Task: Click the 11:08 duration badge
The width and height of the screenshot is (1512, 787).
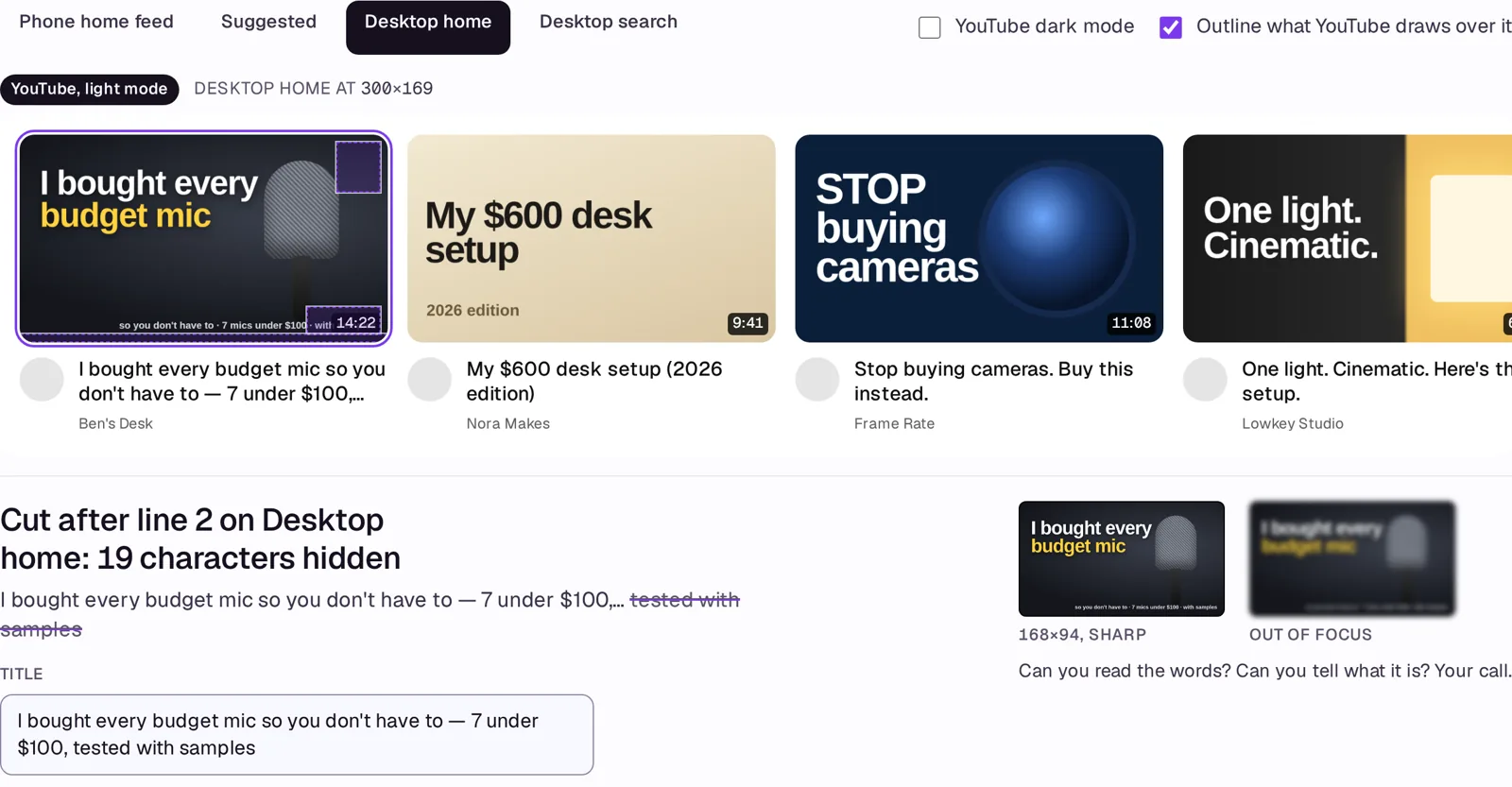Action: tap(1131, 323)
